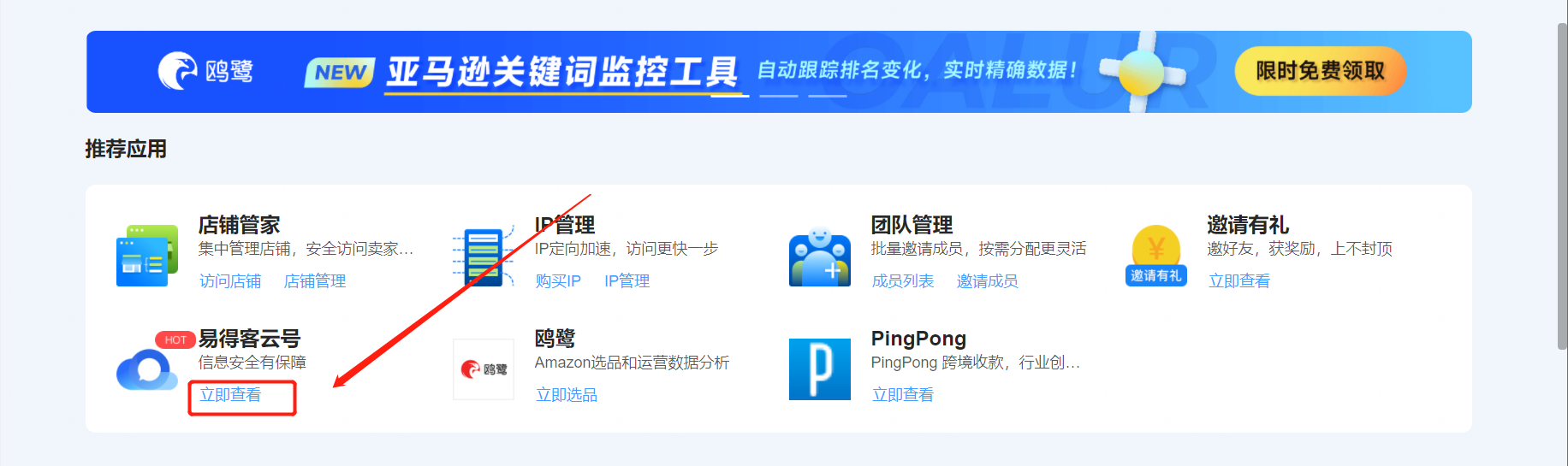Open the 购买IP link
The width and height of the screenshot is (1568, 466).
pyautogui.click(x=558, y=281)
